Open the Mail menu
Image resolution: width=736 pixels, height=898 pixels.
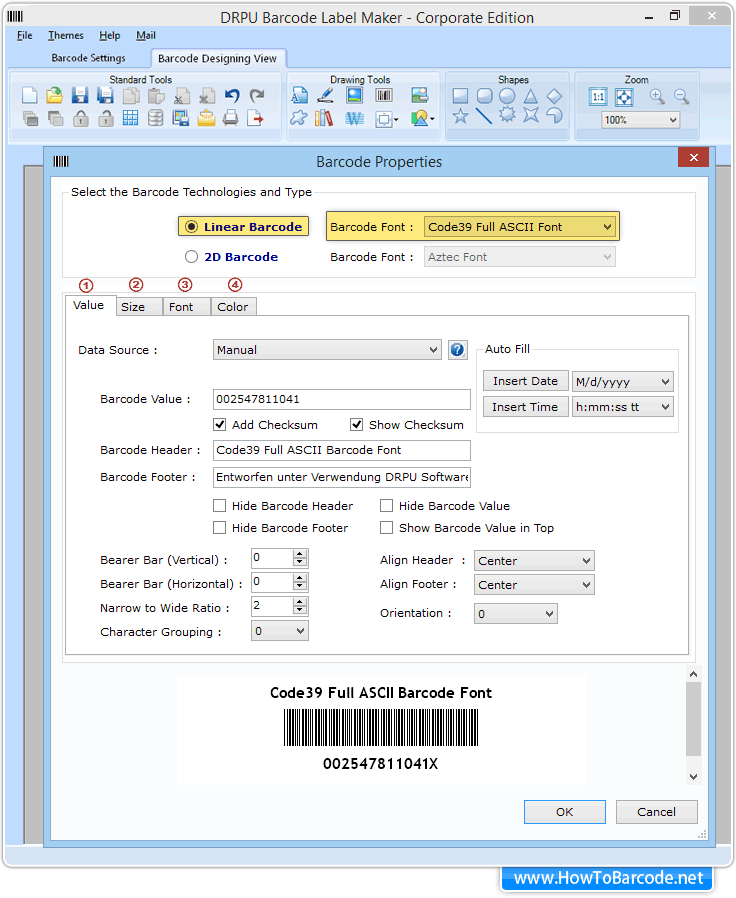pos(145,36)
